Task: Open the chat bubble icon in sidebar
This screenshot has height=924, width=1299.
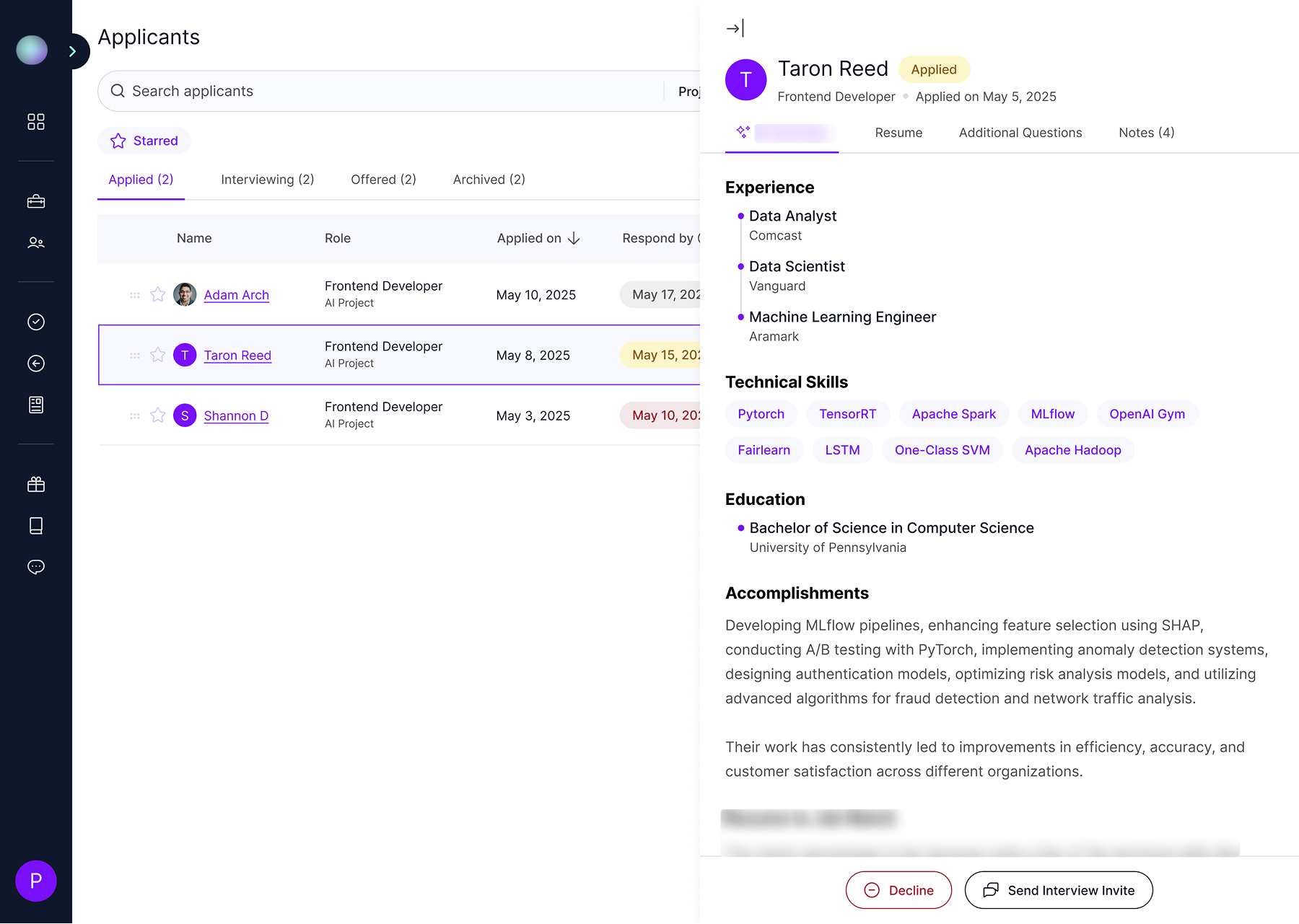Action: coord(36,567)
